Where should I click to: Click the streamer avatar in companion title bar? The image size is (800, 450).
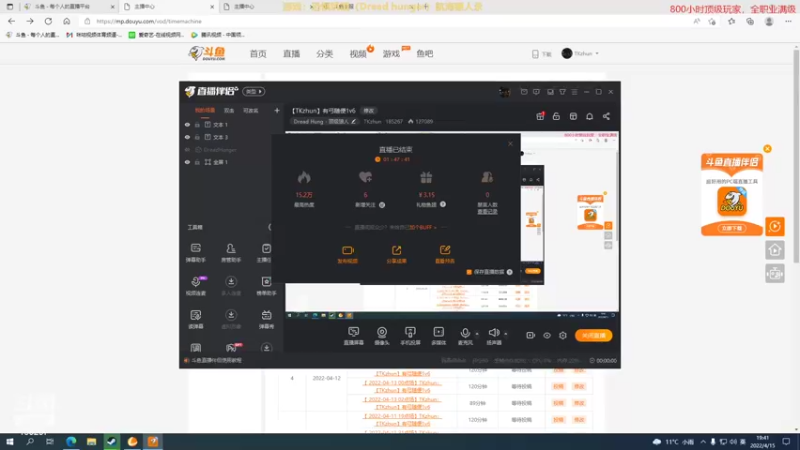tap(504, 92)
